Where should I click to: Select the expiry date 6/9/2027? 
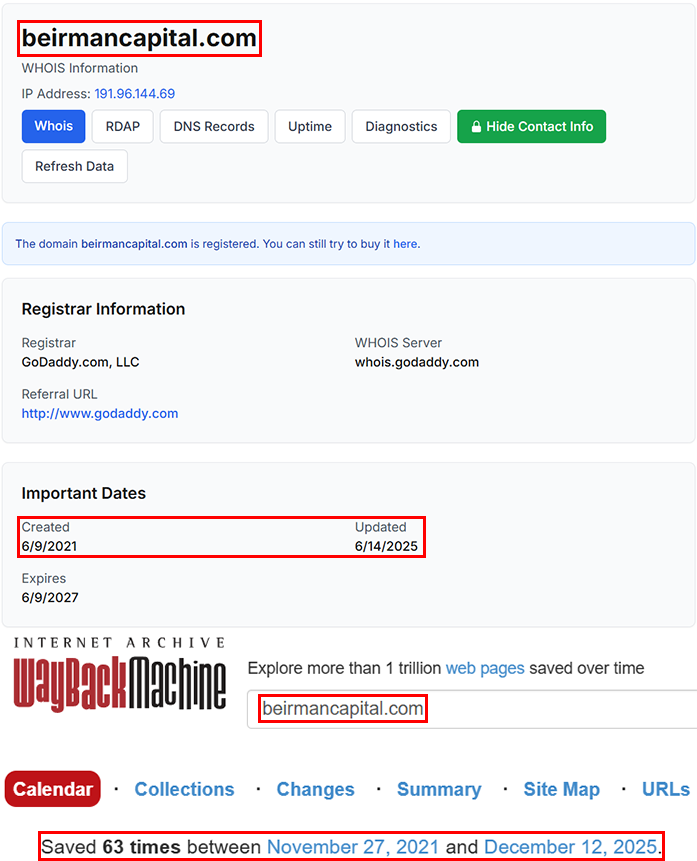pyautogui.click(x=50, y=597)
